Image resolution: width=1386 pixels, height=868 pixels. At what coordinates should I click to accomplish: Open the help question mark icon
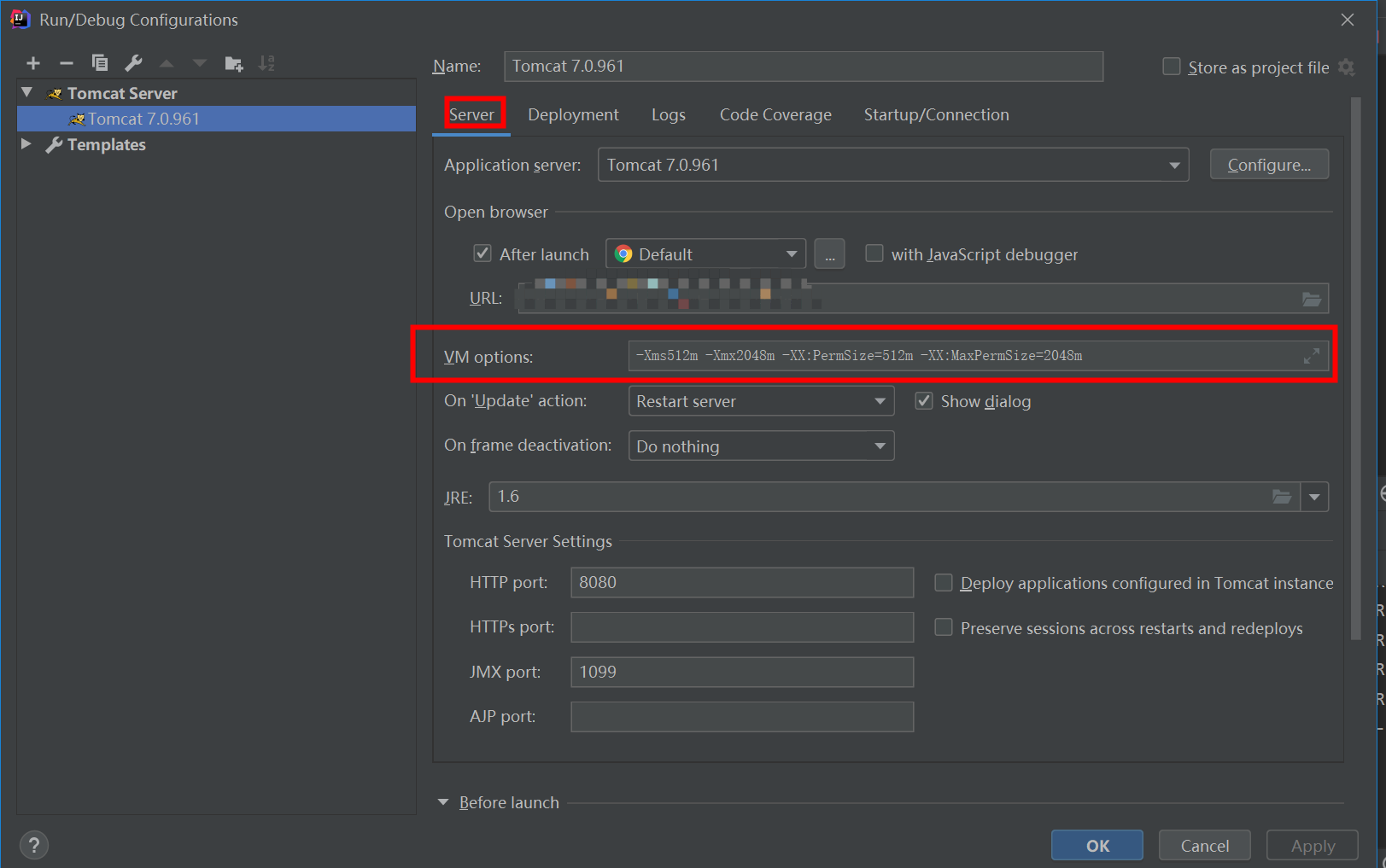pos(34,845)
